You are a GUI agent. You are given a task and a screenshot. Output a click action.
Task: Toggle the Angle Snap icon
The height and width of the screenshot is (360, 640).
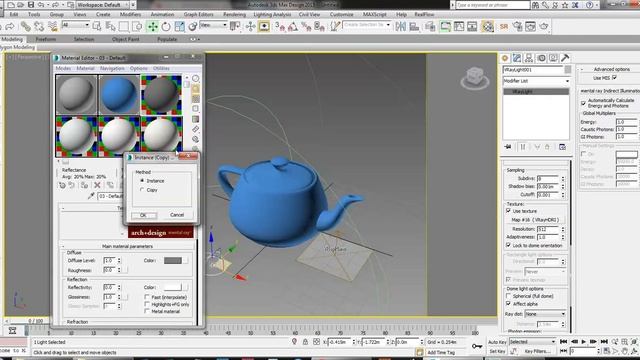click(x=293, y=27)
